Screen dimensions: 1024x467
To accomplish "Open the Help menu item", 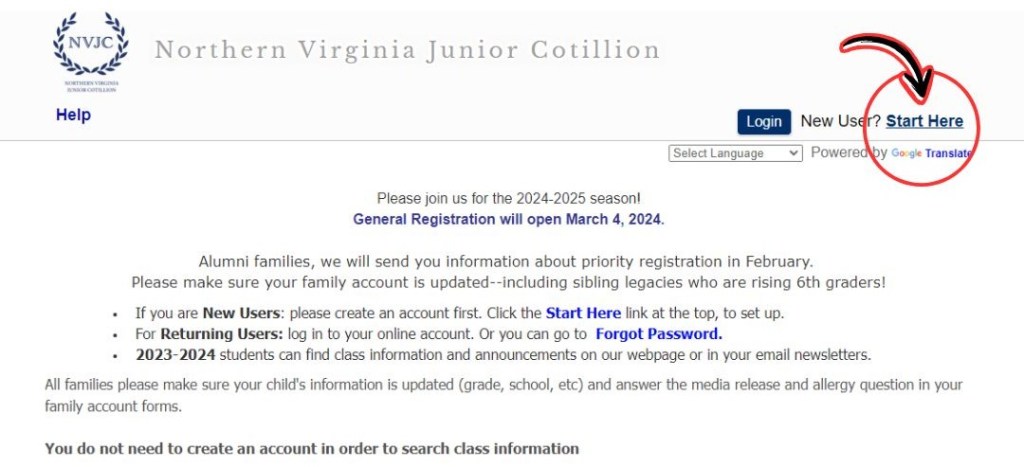I will coord(73,115).
